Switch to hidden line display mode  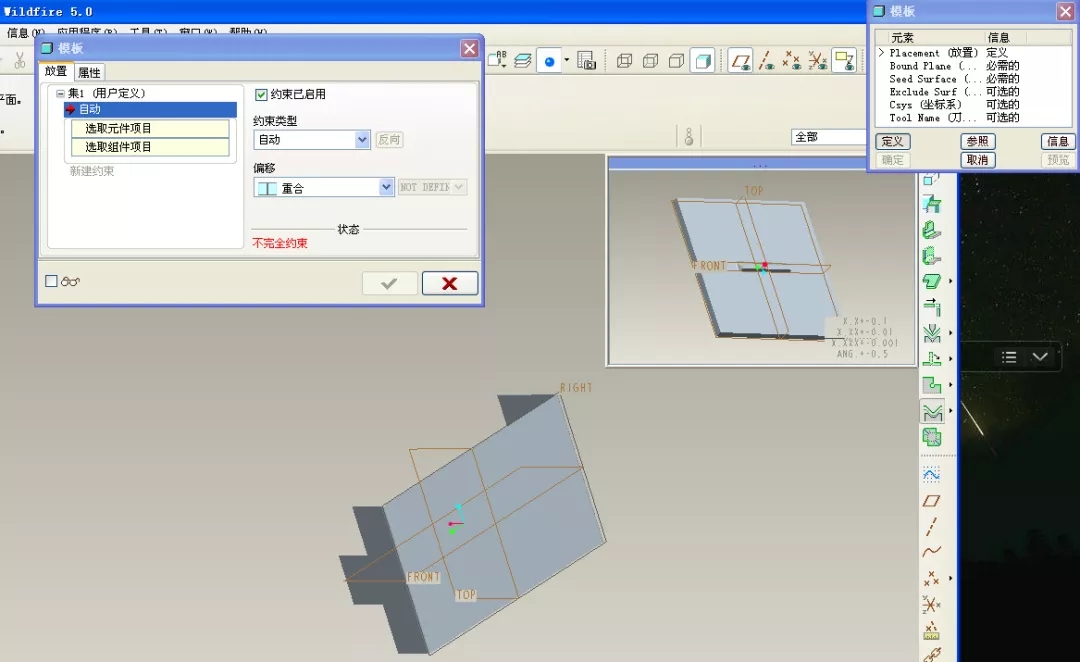pos(650,61)
